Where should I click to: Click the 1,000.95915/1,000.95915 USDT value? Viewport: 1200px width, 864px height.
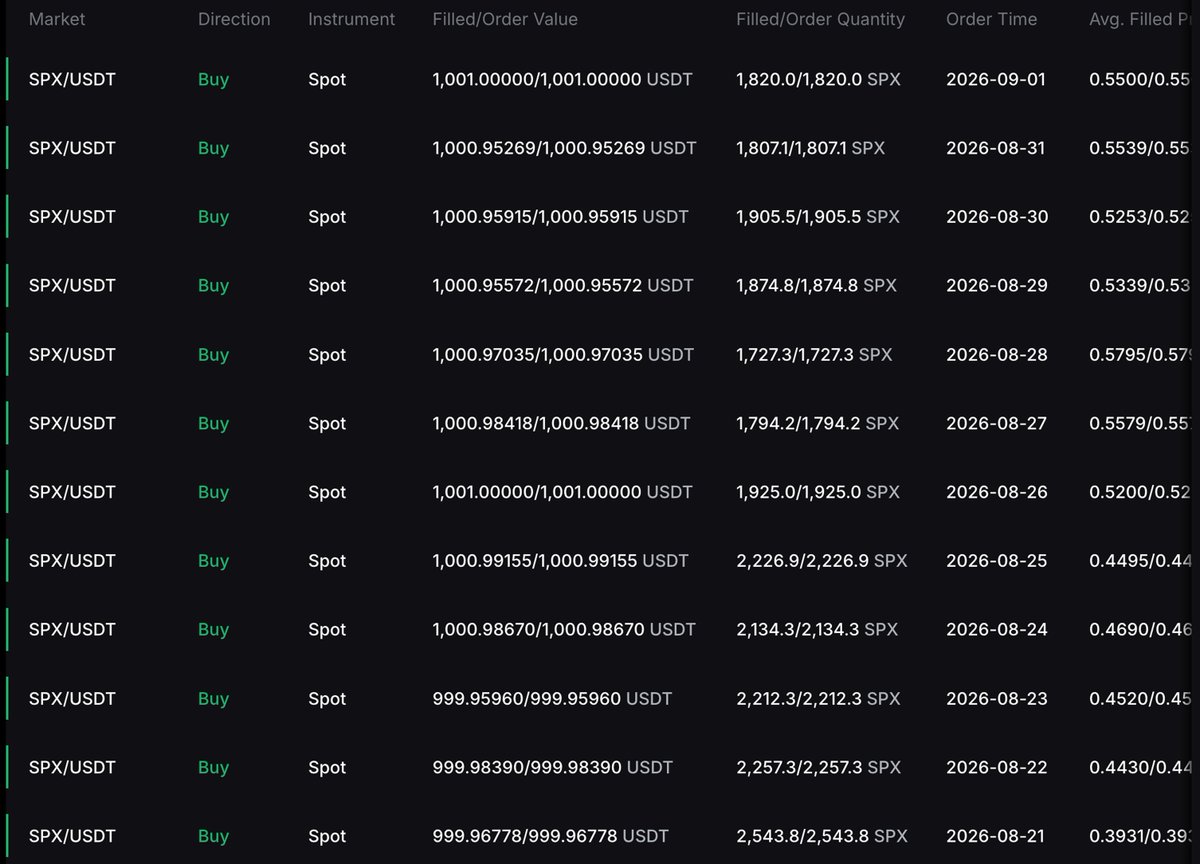(560, 217)
